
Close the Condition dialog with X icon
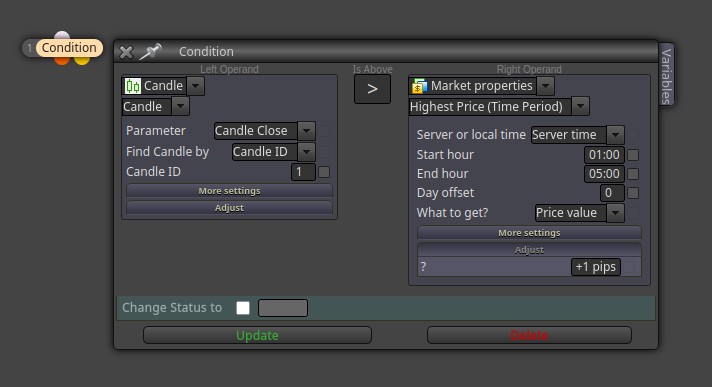tap(126, 52)
